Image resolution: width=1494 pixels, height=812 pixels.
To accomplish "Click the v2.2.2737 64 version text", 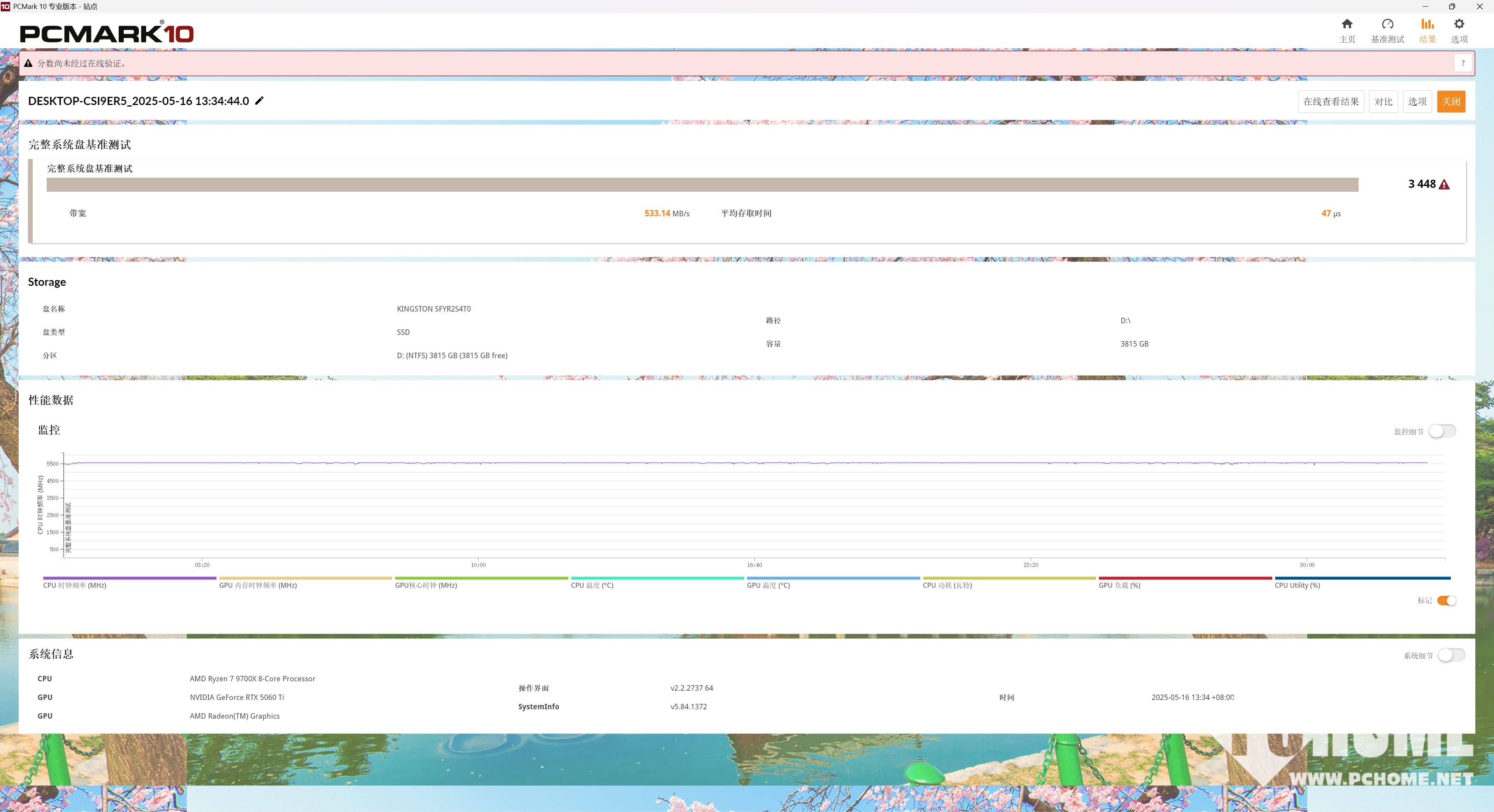I will 692,688.
